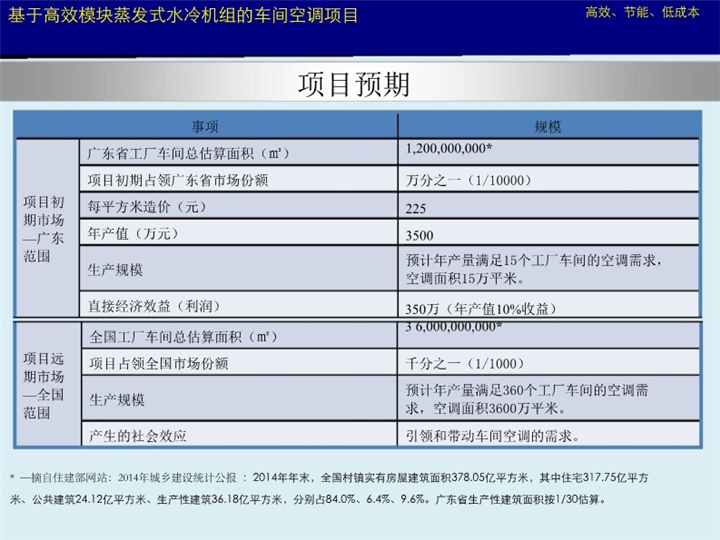Click the value 3500 cell
The height and width of the screenshot is (540, 720).
[x=420, y=236]
